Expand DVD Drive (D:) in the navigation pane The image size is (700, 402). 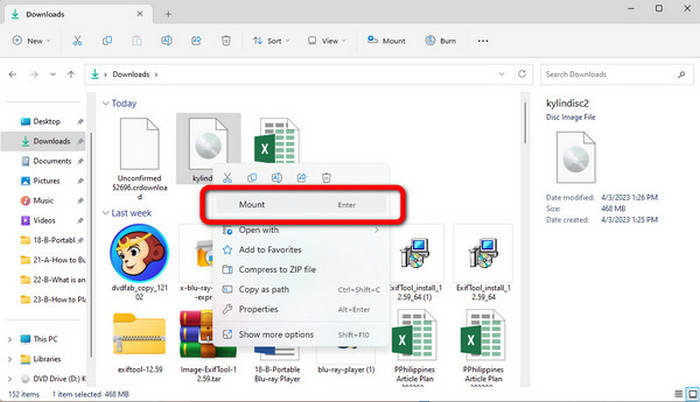pyautogui.click(x=9, y=379)
